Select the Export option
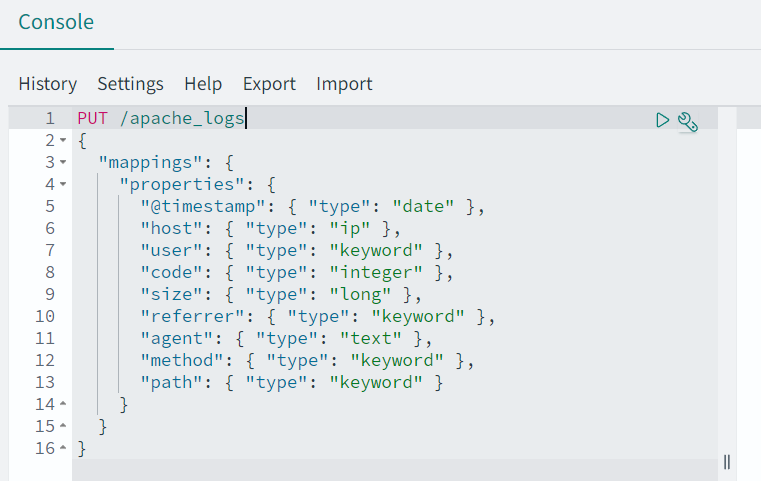Viewport: 761px width, 481px height. coord(269,84)
